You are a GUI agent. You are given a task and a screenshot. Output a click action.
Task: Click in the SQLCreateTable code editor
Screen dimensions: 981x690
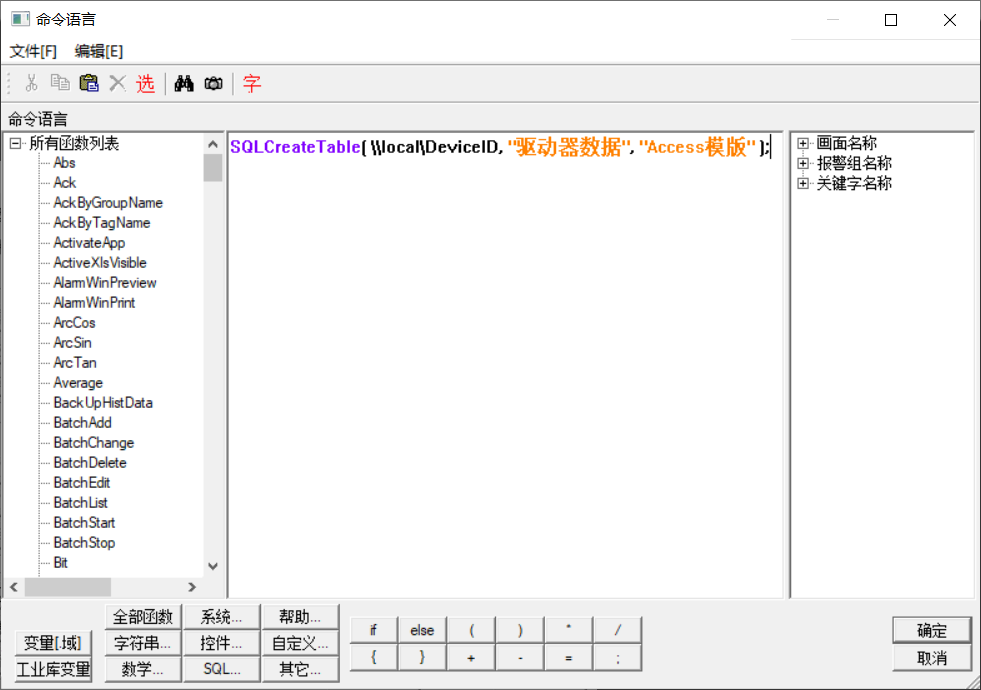coord(504,365)
